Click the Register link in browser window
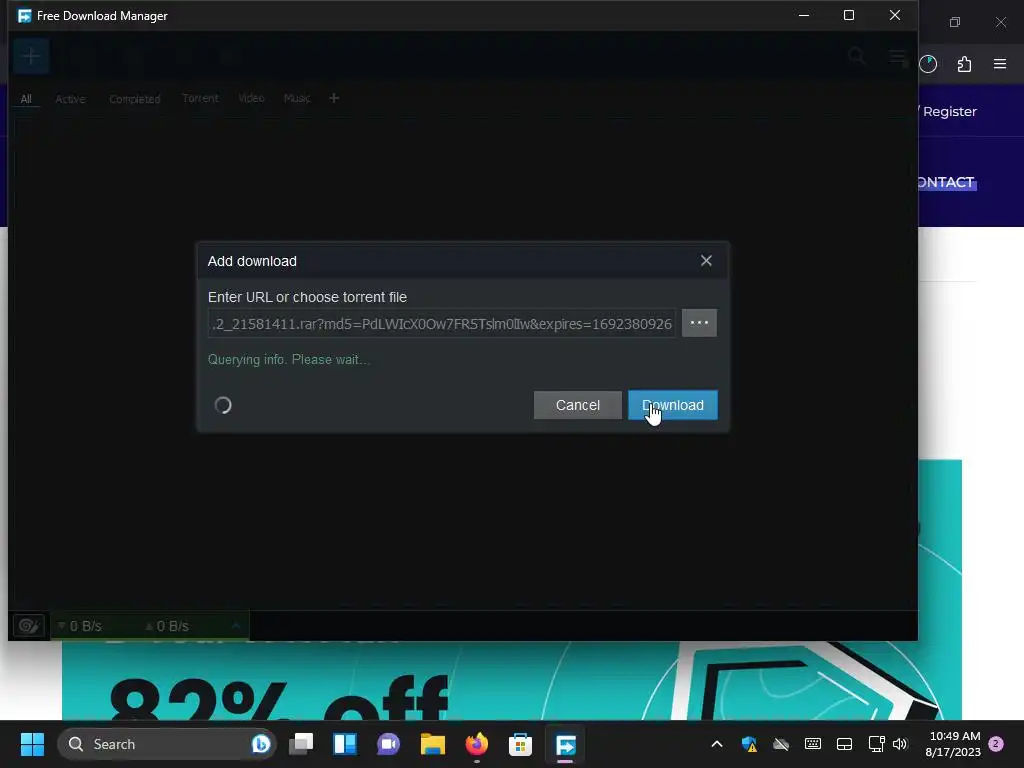This screenshot has height=768, width=1024. point(950,112)
